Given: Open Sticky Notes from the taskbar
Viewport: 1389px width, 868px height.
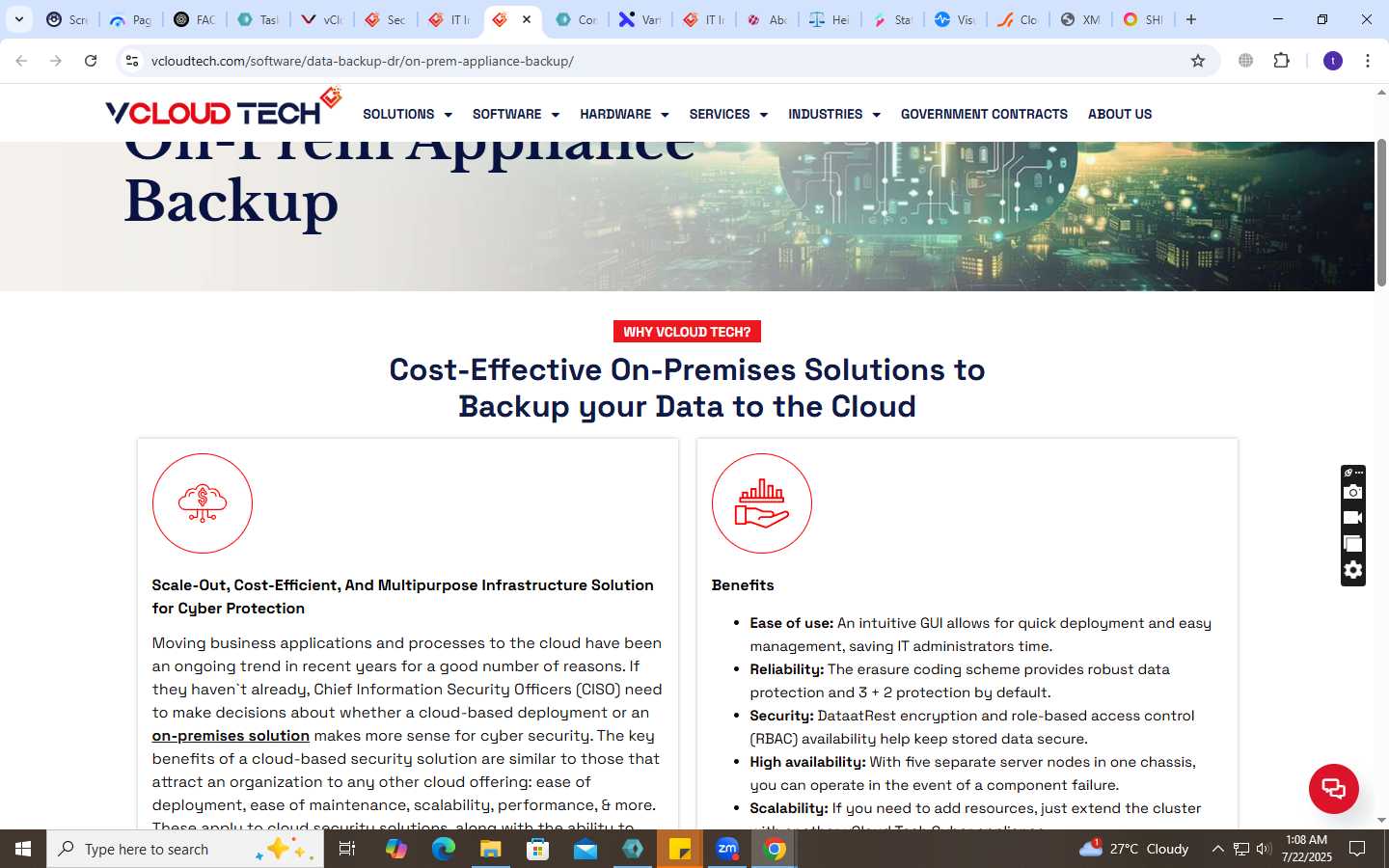Looking at the screenshot, I should pos(680,849).
